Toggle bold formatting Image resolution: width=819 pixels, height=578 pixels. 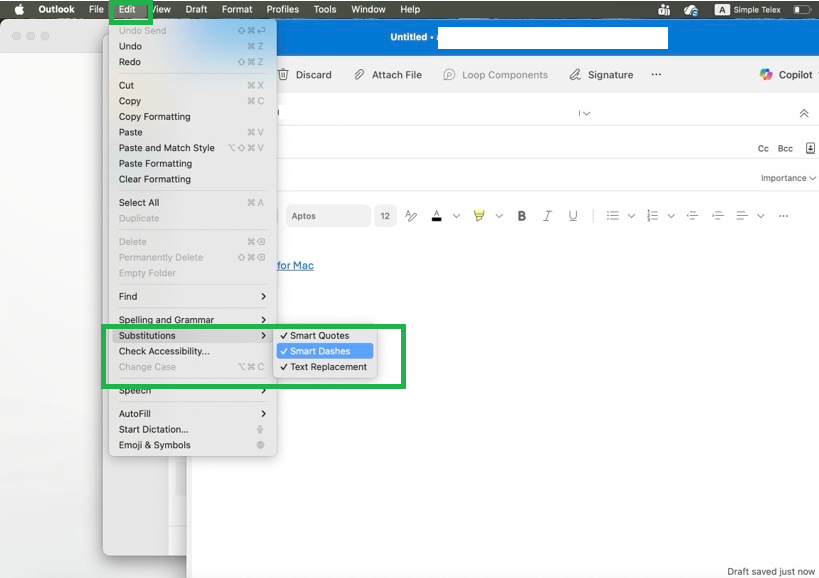(521, 216)
